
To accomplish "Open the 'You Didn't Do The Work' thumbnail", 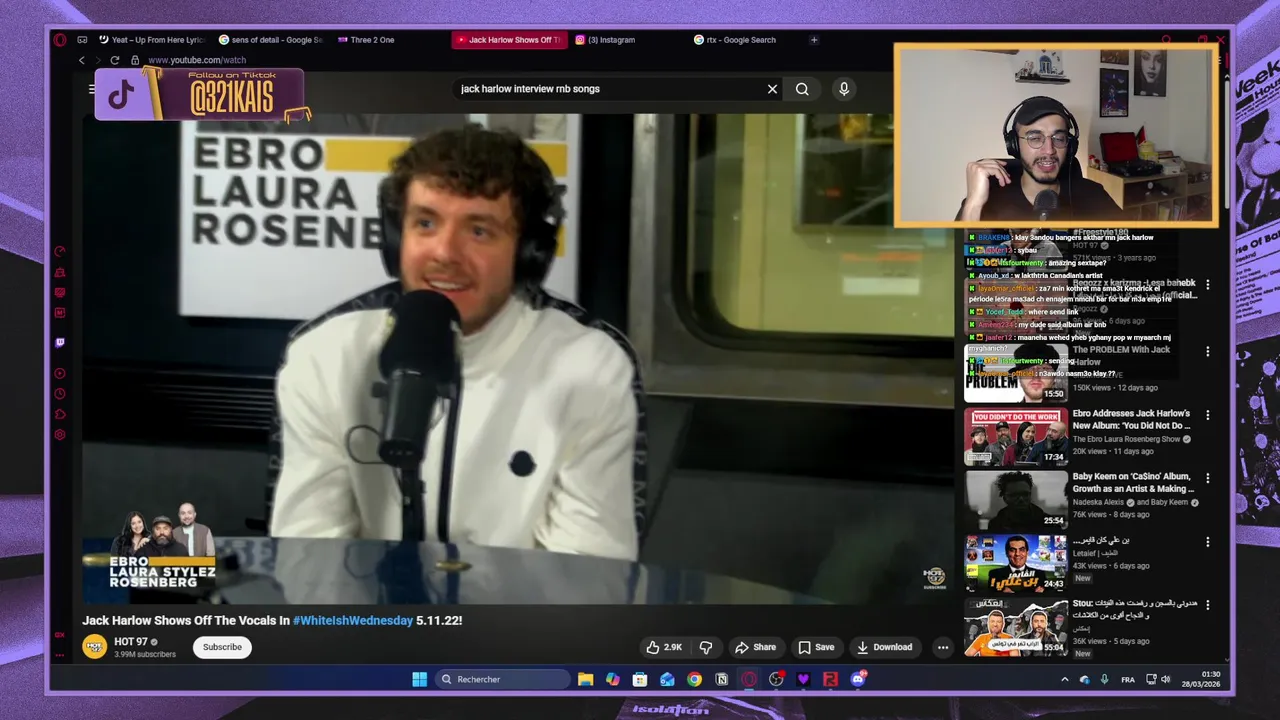I will pos(1016,436).
